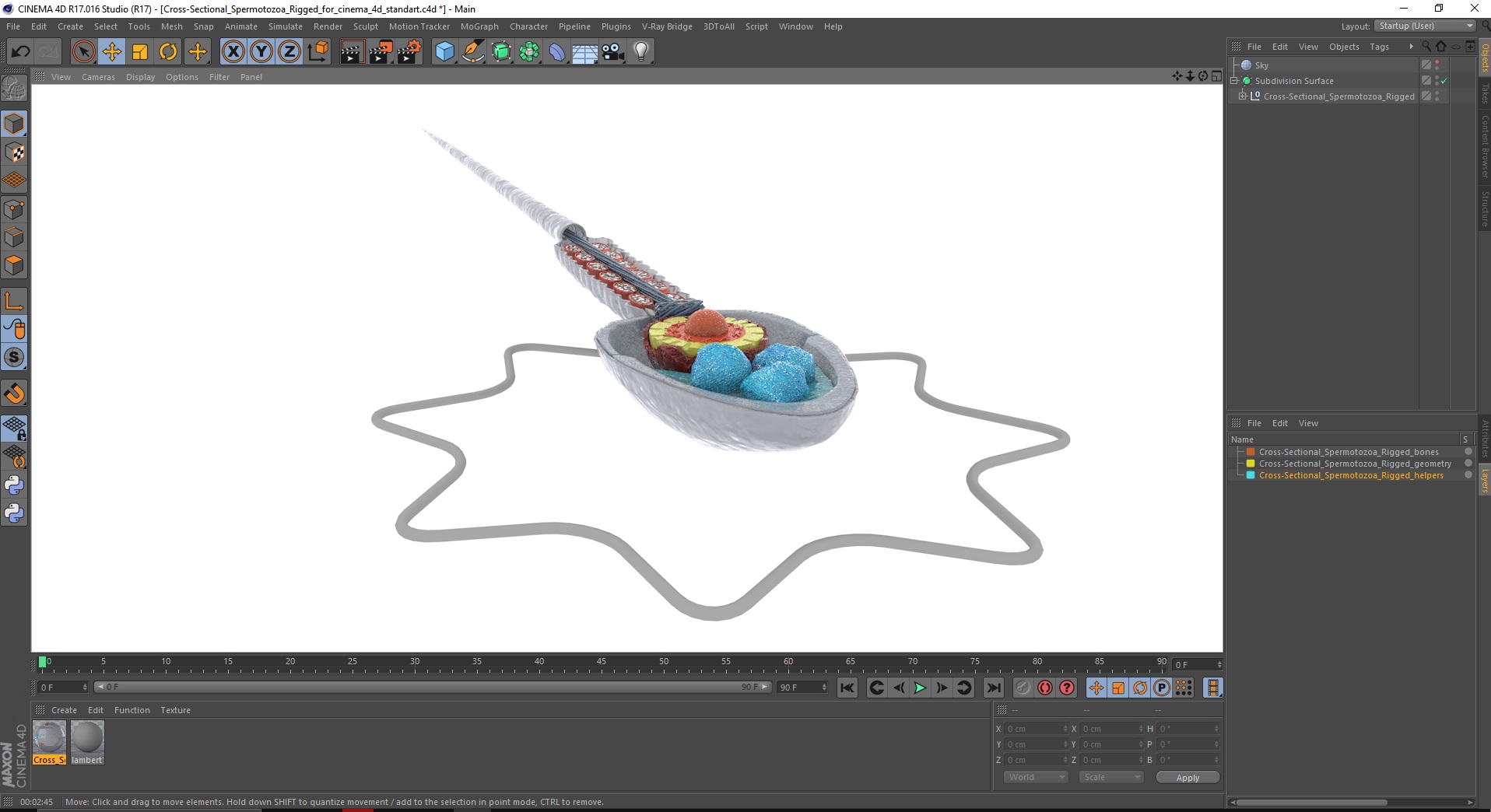Toggle Sky object visibility dots
This screenshot has height=812, width=1491.
click(1437, 65)
